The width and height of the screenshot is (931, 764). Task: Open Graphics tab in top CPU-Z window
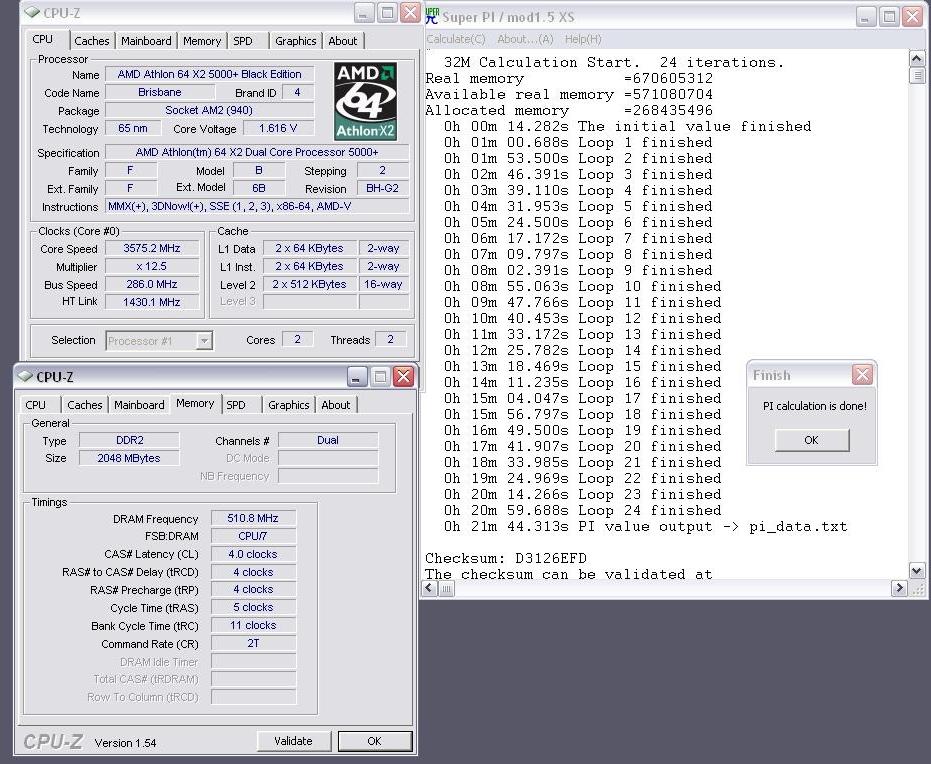pos(296,41)
